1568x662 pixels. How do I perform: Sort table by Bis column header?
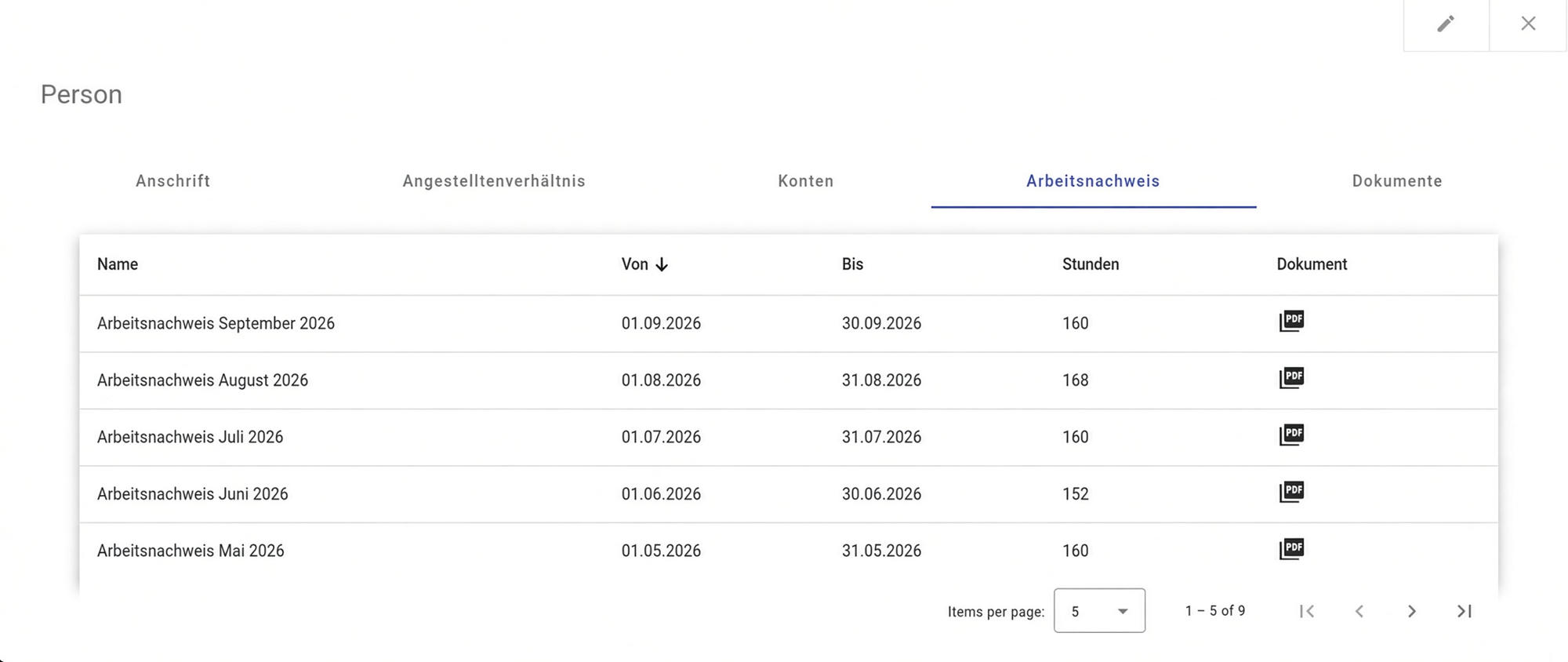[x=852, y=264]
